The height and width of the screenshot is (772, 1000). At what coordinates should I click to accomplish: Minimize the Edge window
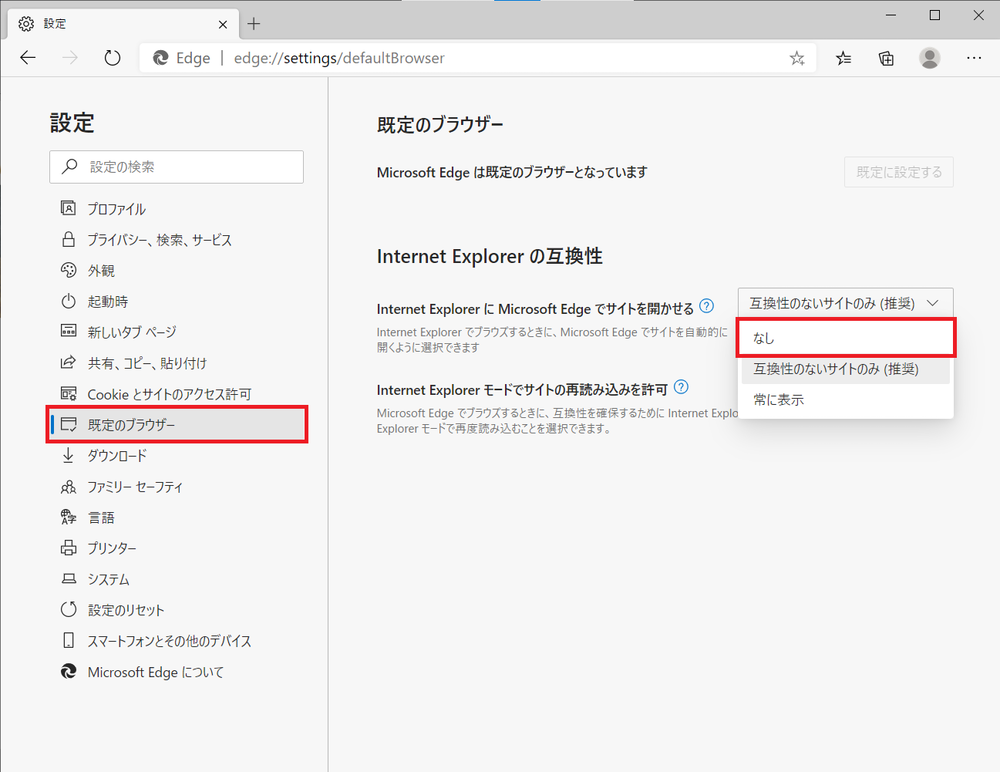[891, 15]
